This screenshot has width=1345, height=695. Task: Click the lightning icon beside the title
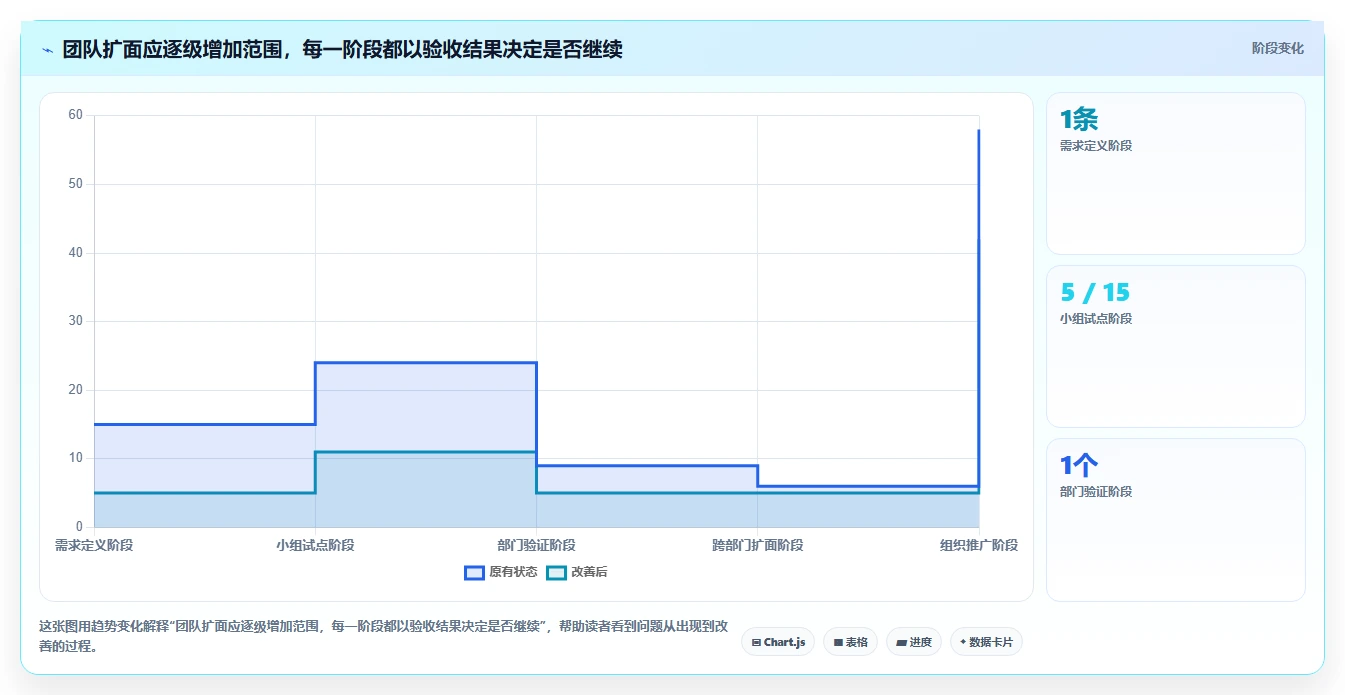47,49
